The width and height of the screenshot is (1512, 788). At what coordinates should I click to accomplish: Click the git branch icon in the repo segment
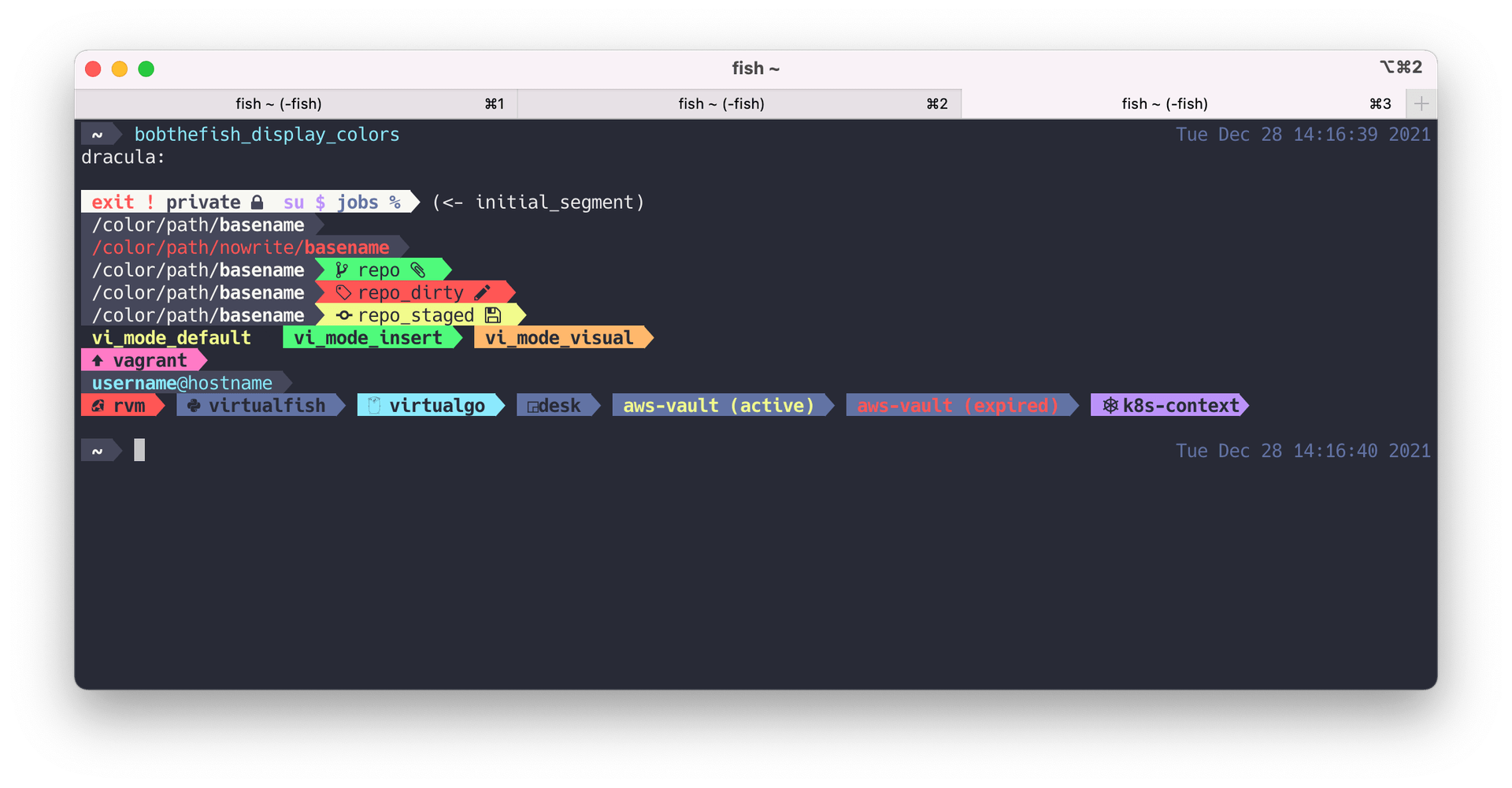point(341,269)
